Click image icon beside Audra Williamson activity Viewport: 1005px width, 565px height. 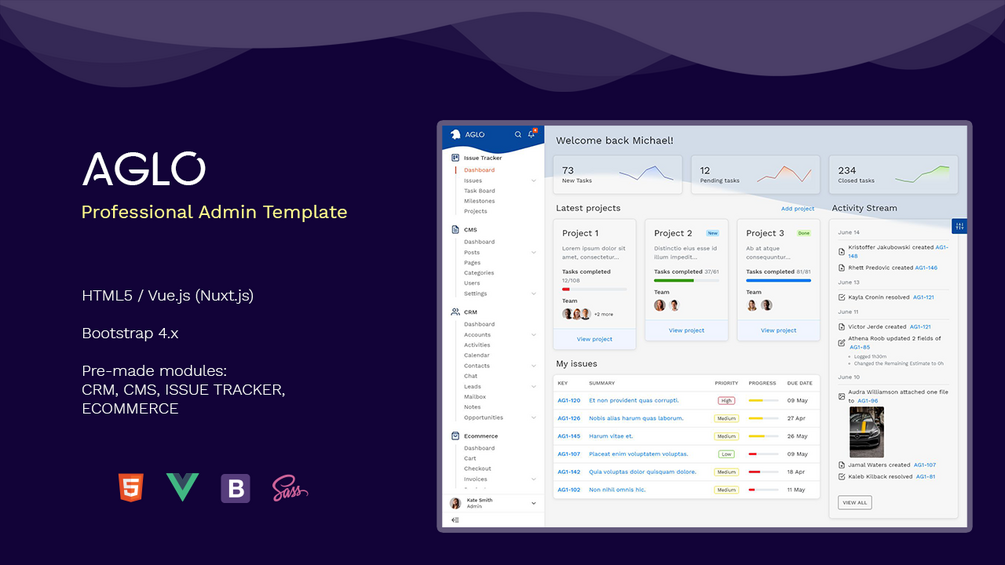click(842, 397)
